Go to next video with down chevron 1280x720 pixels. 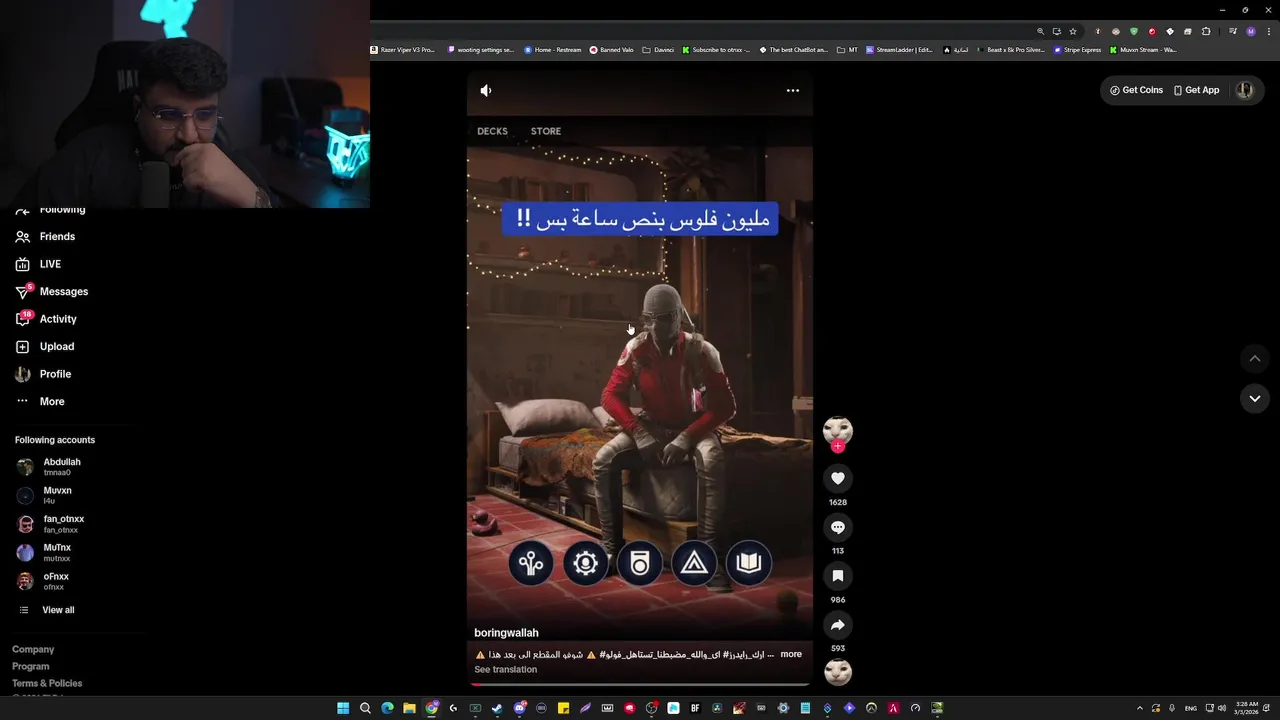pyautogui.click(x=1255, y=398)
